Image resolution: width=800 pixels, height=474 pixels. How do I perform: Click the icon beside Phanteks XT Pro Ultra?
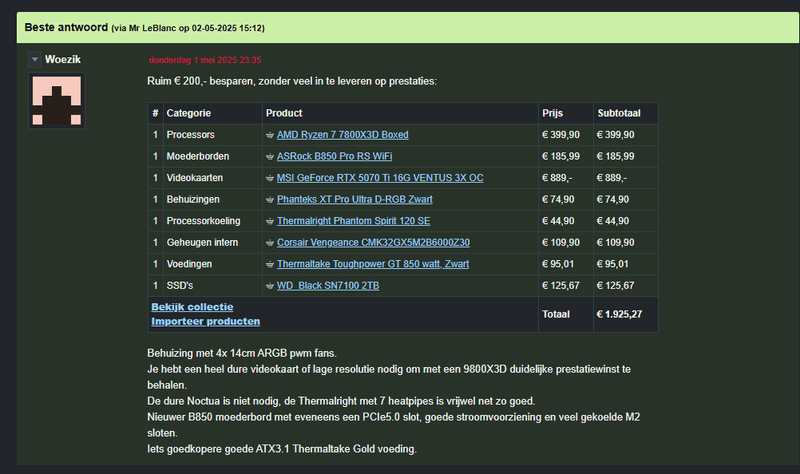(270, 200)
